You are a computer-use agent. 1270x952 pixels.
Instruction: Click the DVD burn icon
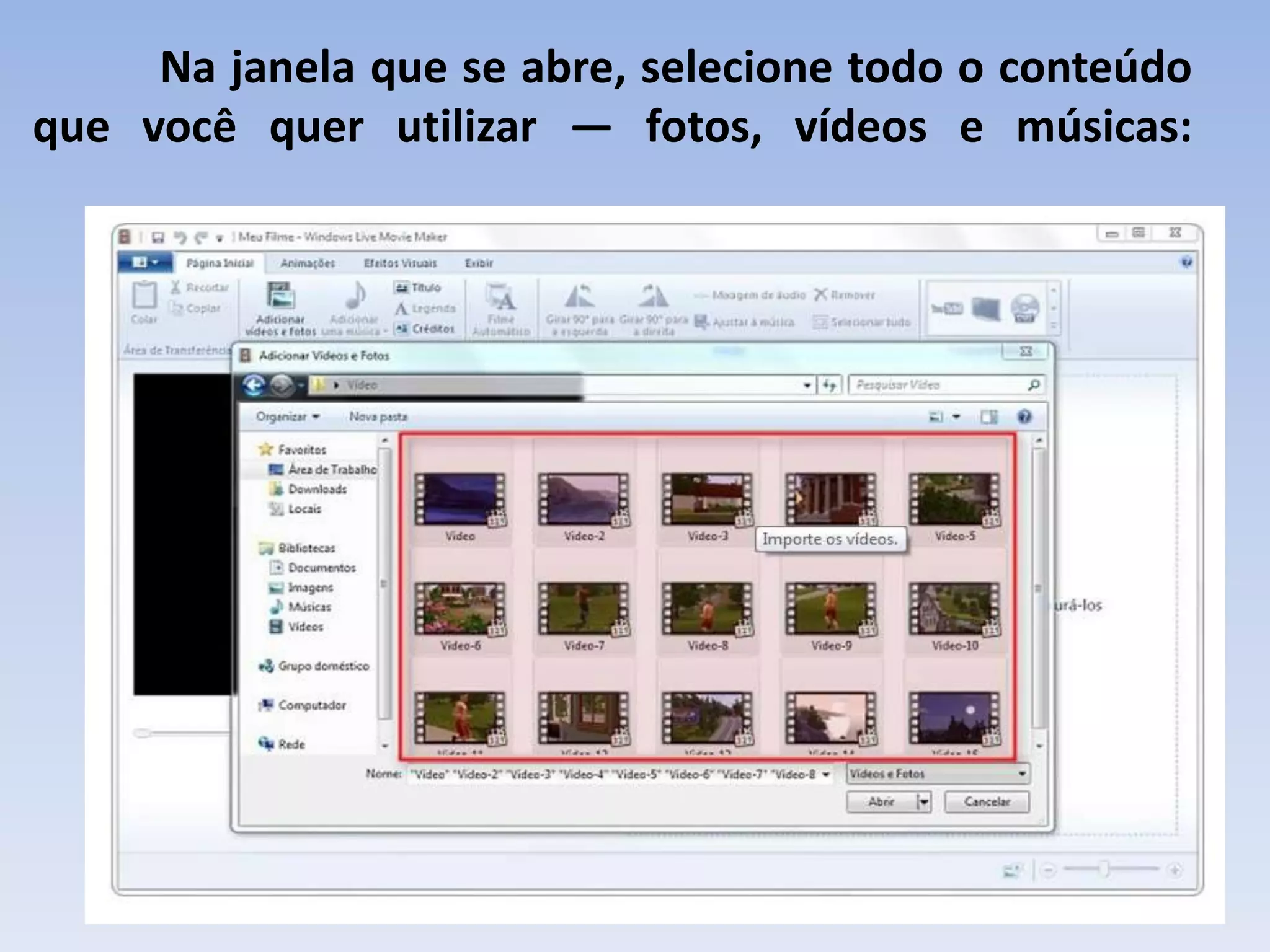coord(1024,308)
